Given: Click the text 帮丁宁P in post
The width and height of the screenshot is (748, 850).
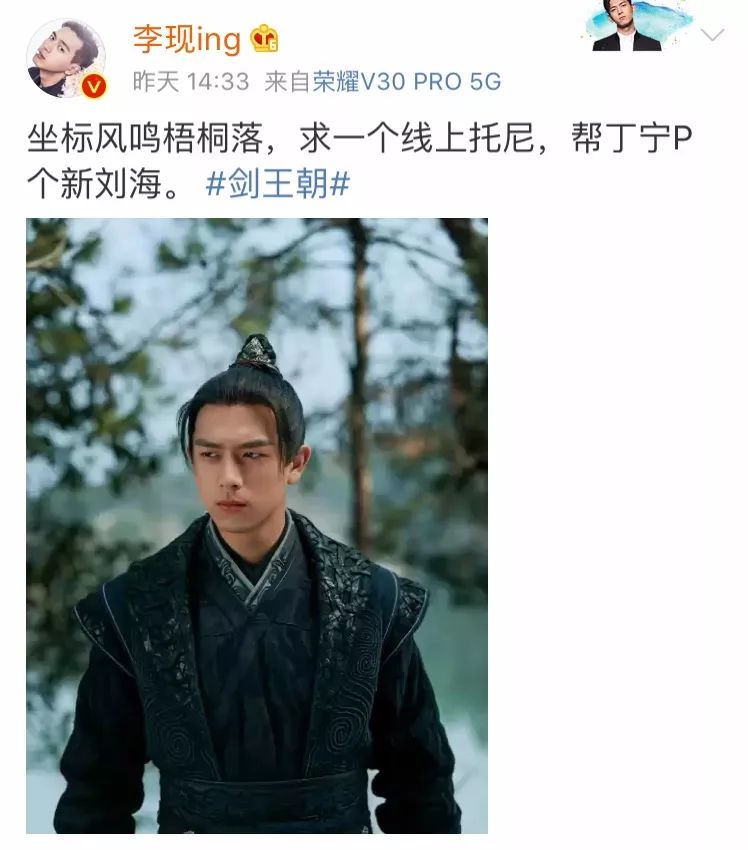Looking at the screenshot, I should point(632,138).
